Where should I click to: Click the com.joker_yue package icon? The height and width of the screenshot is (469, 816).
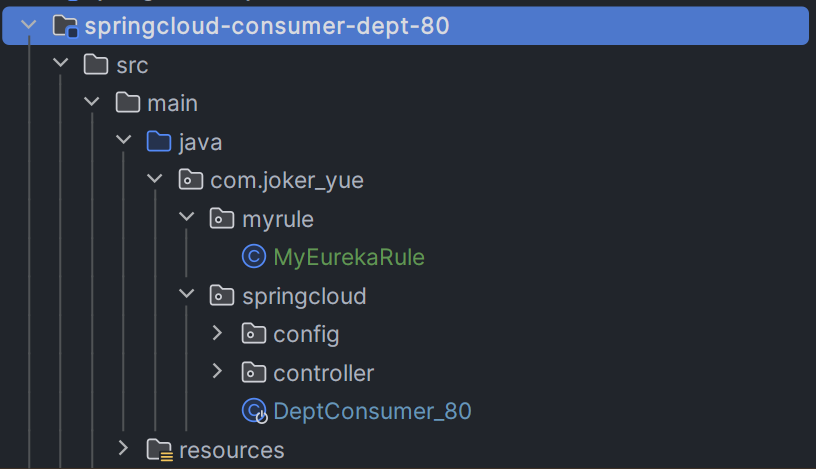pos(190,180)
